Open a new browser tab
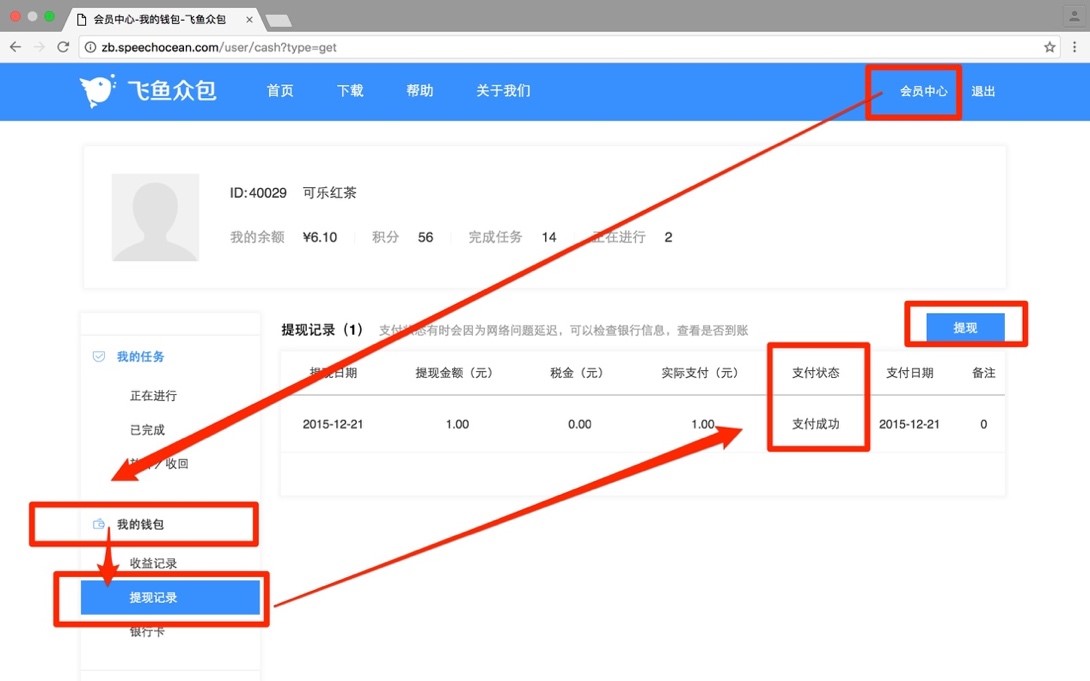Image resolution: width=1090 pixels, height=681 pixels. tap(278, 21)
